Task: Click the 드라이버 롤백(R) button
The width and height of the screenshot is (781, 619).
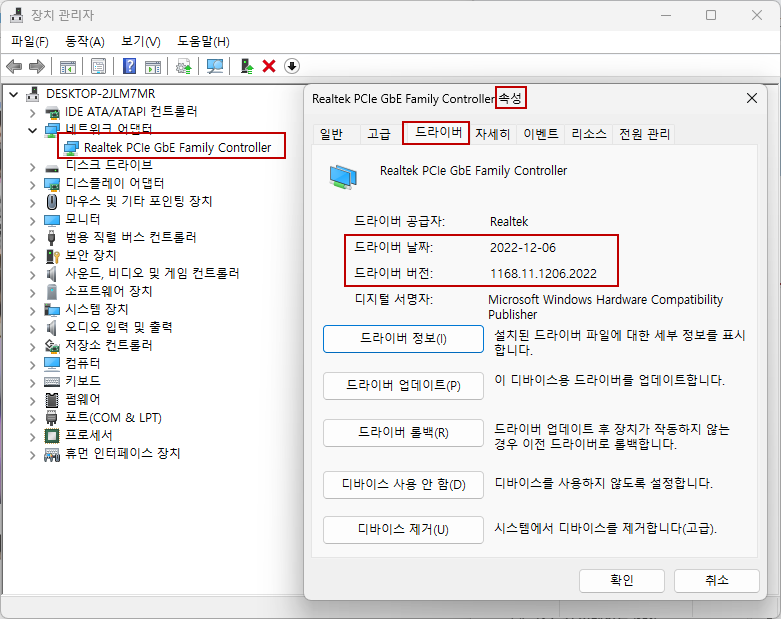Action: click(x=403, y=433)
